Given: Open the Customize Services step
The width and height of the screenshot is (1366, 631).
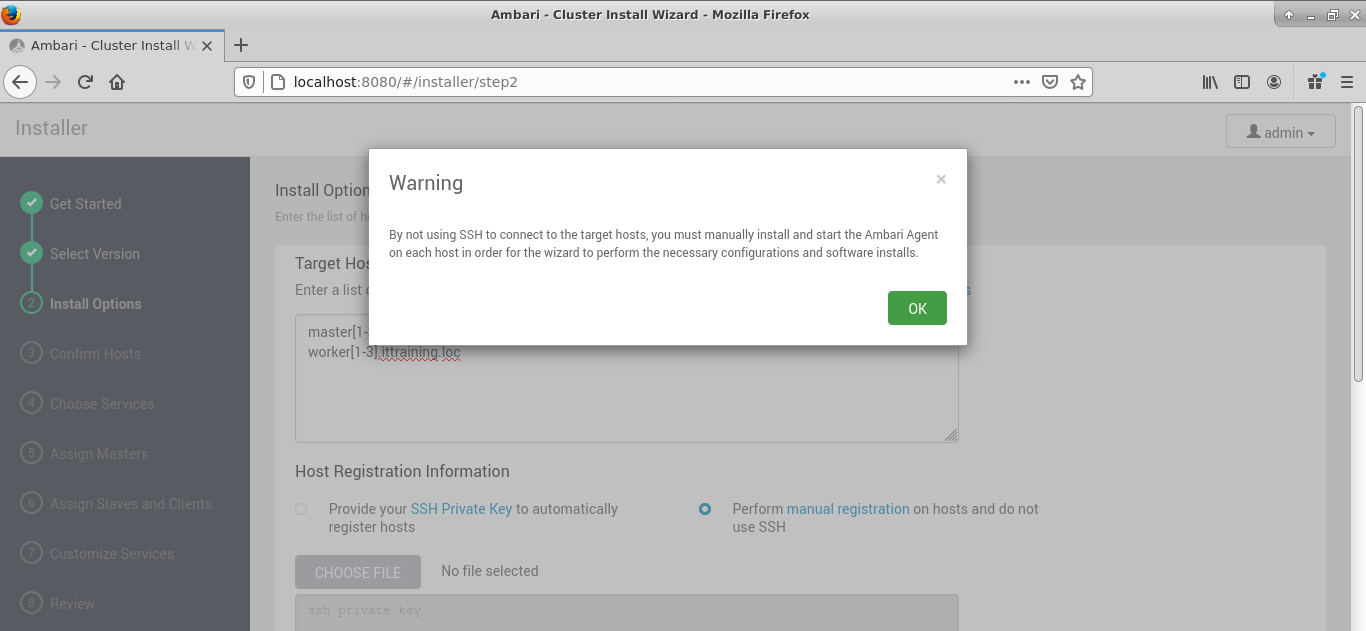Looking at the screenshot, I should [112, 554].
